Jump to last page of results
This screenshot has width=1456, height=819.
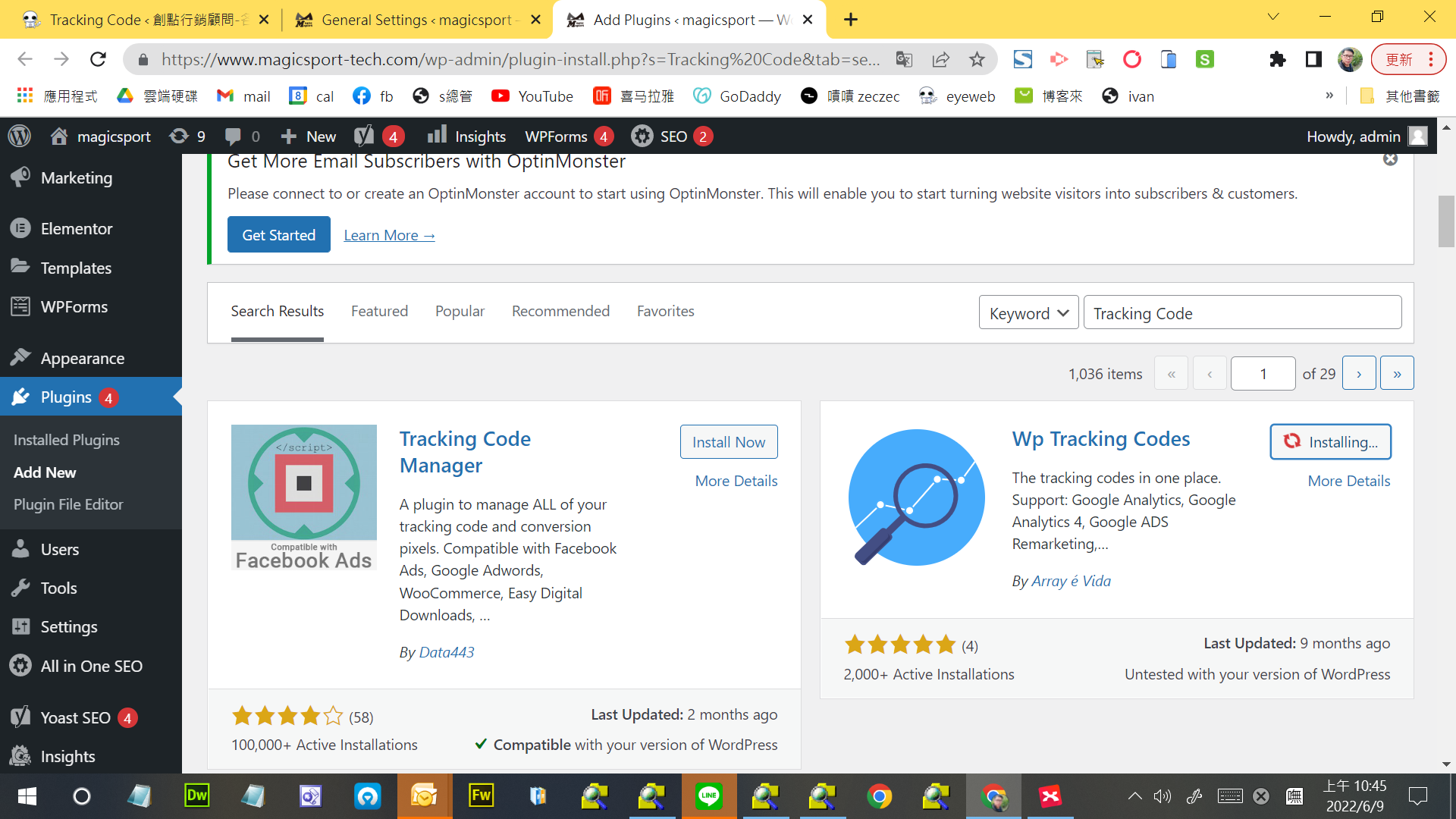[x=1397, y=373]
